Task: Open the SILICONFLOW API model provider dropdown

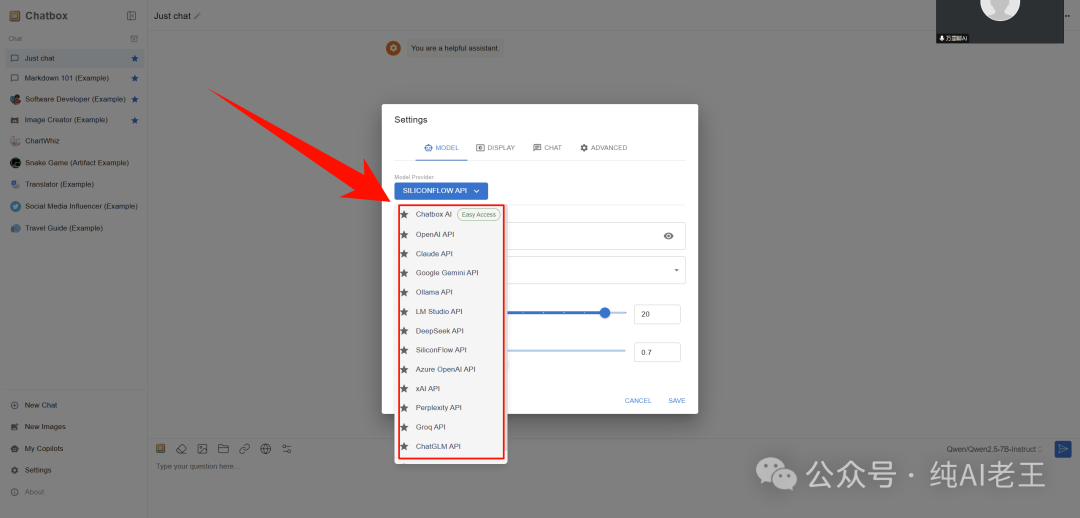Action: point(441,191)
